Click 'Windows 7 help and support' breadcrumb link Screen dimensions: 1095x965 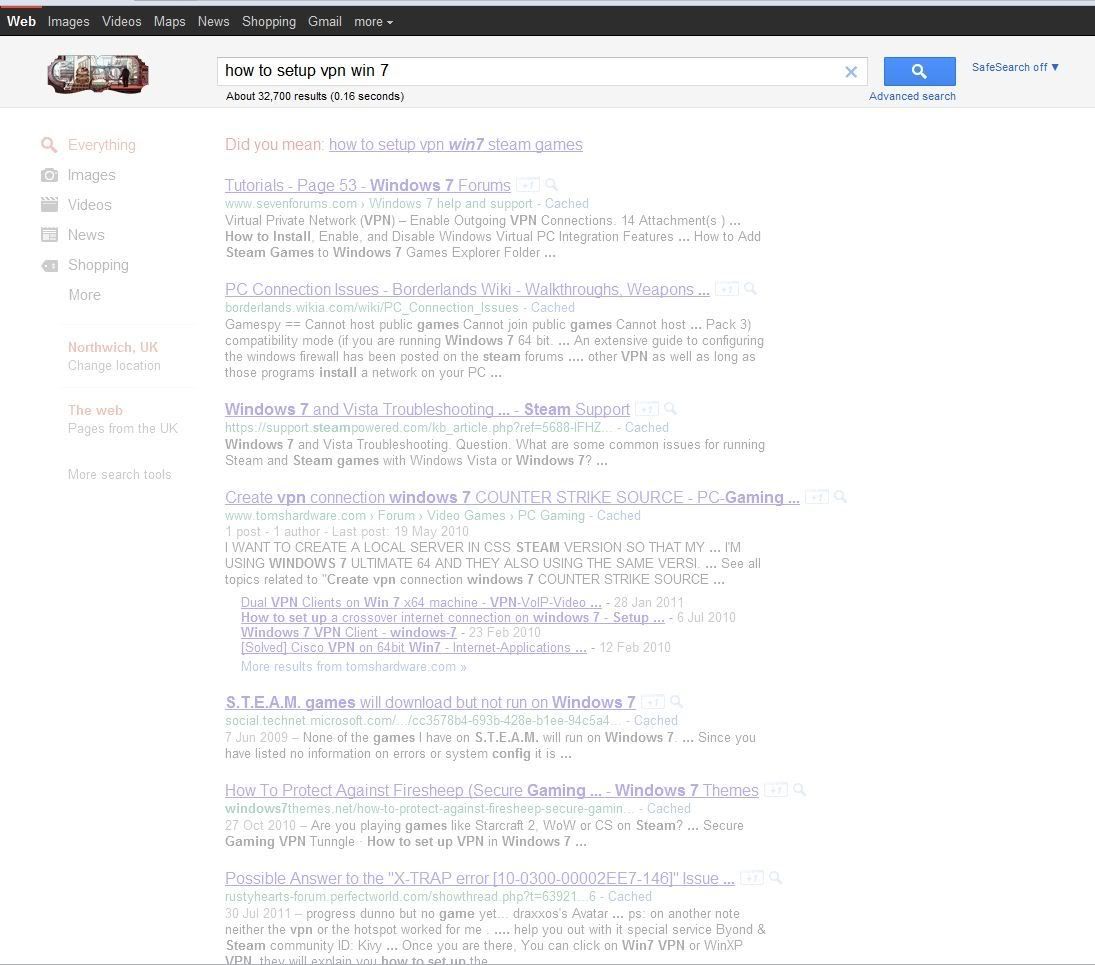[450, 203]
